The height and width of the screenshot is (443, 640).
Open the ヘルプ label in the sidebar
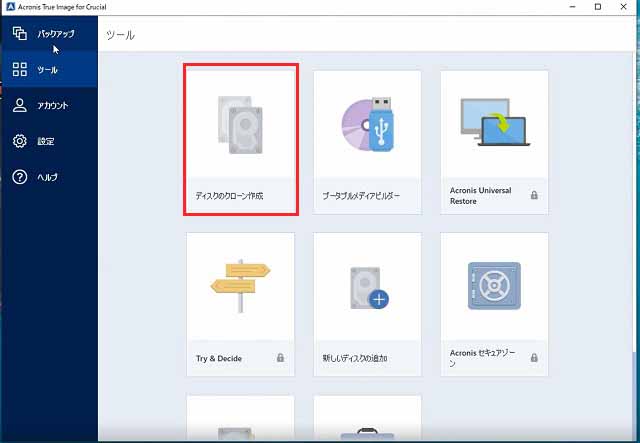(x=48, y=177)
